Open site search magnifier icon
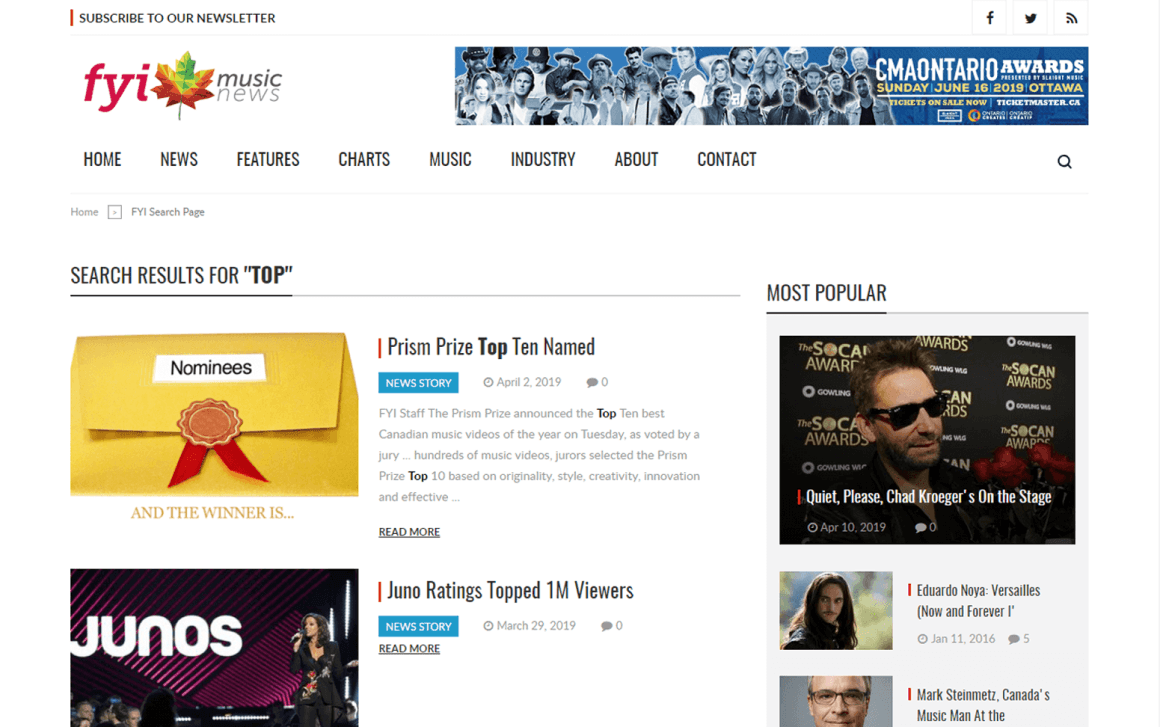Viewport: 1160px width, 727px height. (x=1064, y=161)
